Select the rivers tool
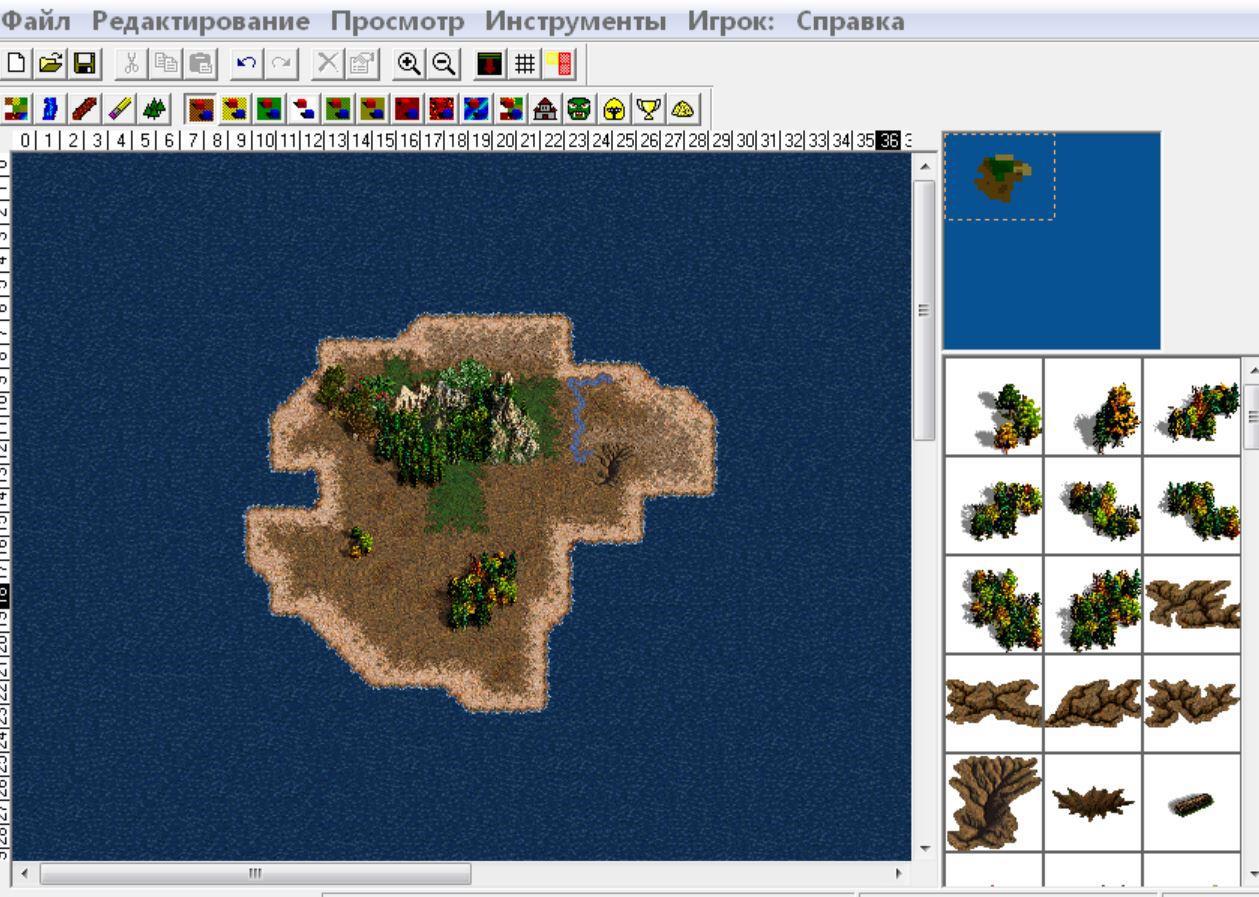 (x=50, y=107)
